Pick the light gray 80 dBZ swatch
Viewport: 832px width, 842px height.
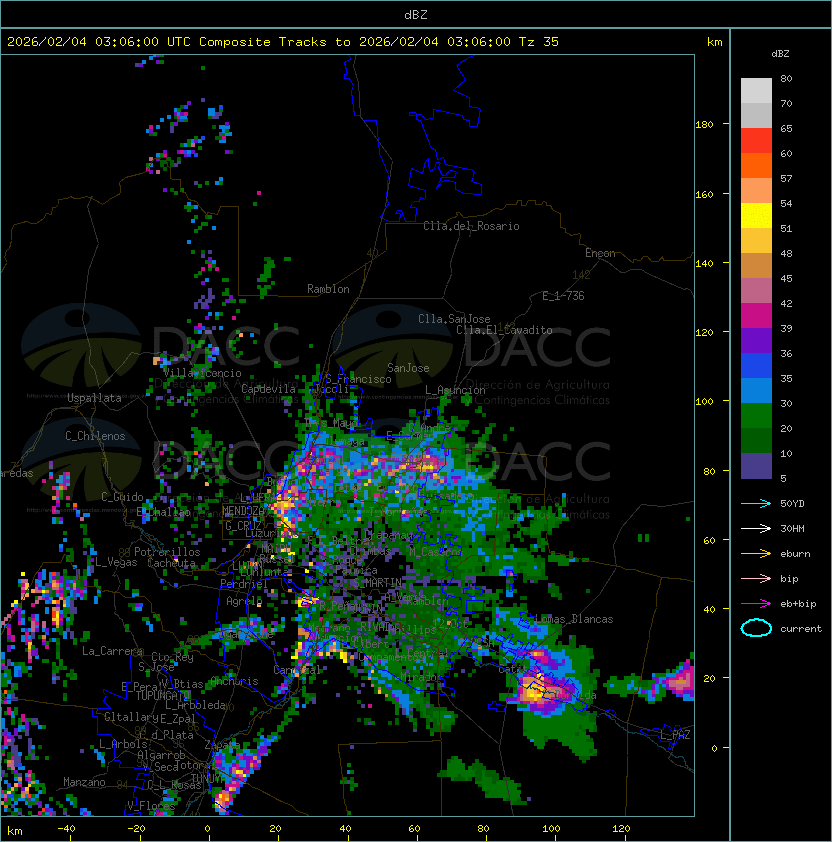click(756, 90)
